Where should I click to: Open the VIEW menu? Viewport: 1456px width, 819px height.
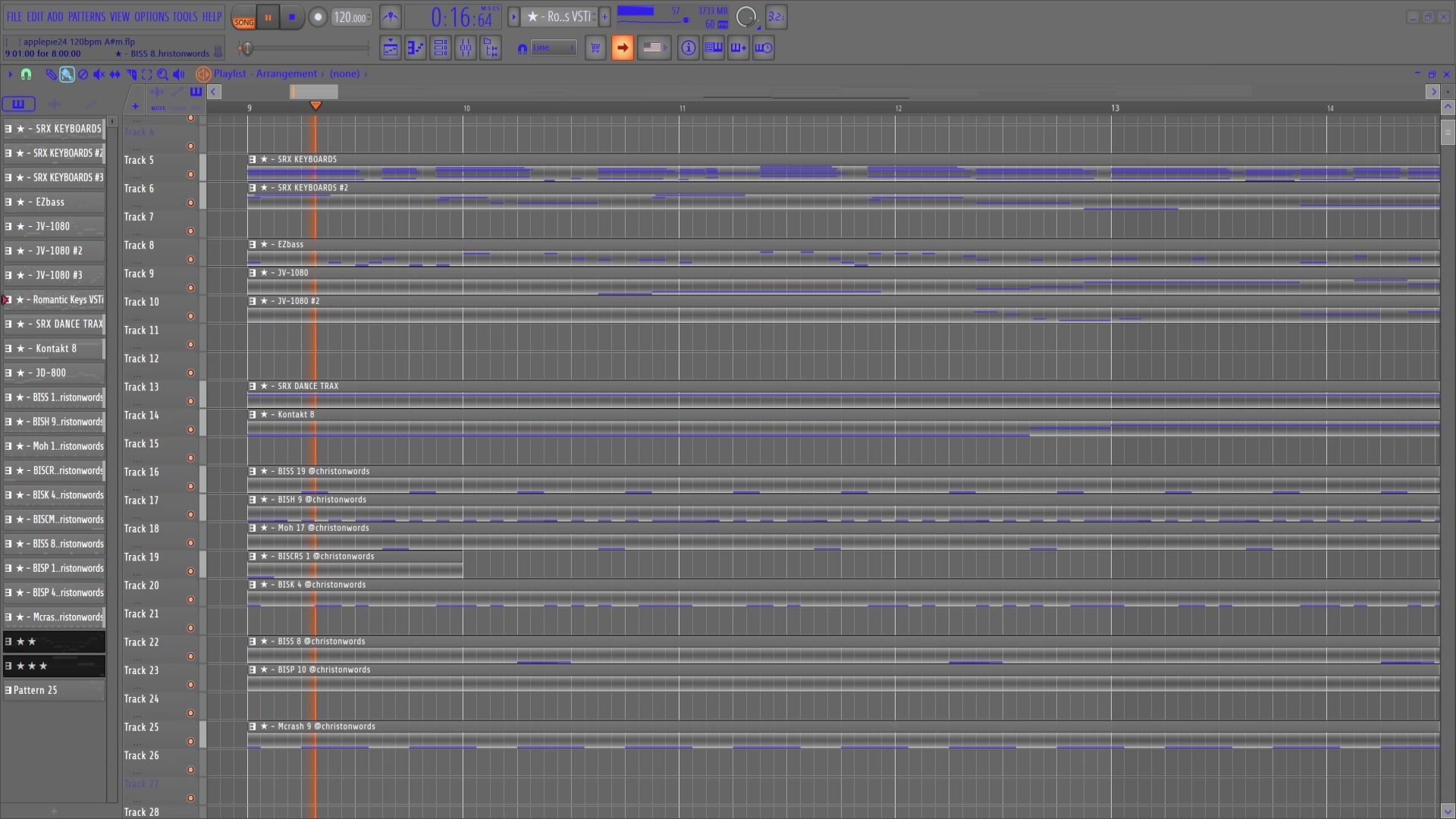(120, 17)
